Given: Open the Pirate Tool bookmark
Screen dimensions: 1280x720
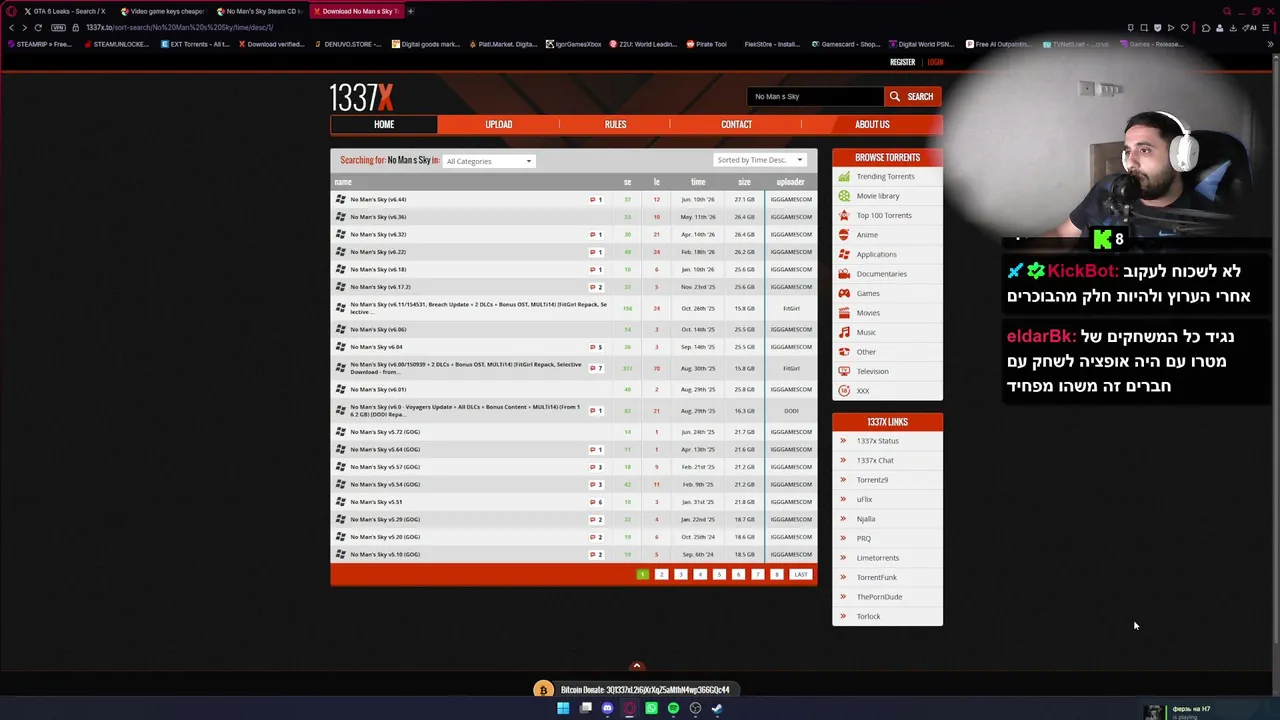Looking at the screenshot, I should [x=706, y=44].
